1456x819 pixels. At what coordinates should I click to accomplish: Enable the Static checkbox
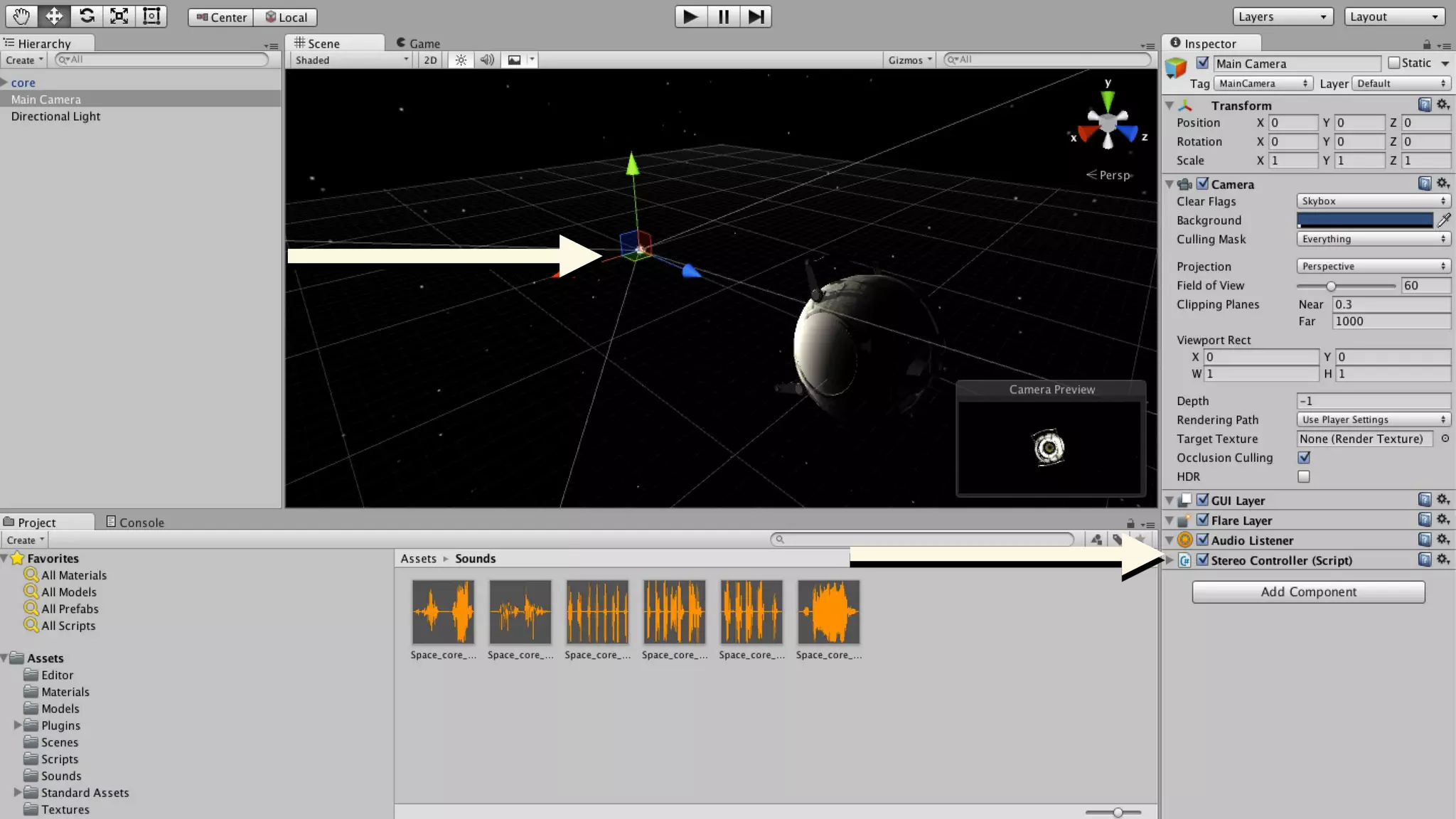(1393, 63)
